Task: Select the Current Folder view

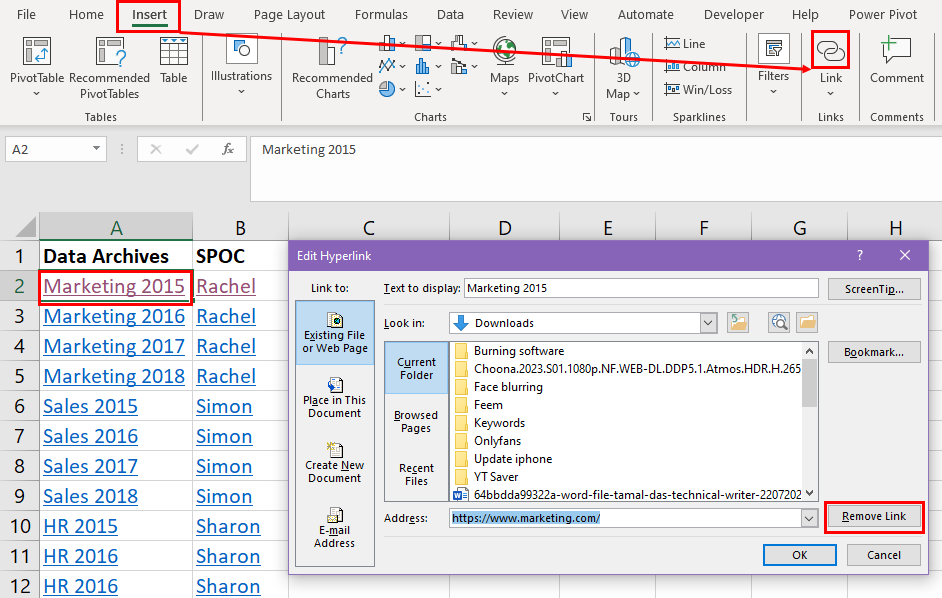Action: [x=416, y=368]
